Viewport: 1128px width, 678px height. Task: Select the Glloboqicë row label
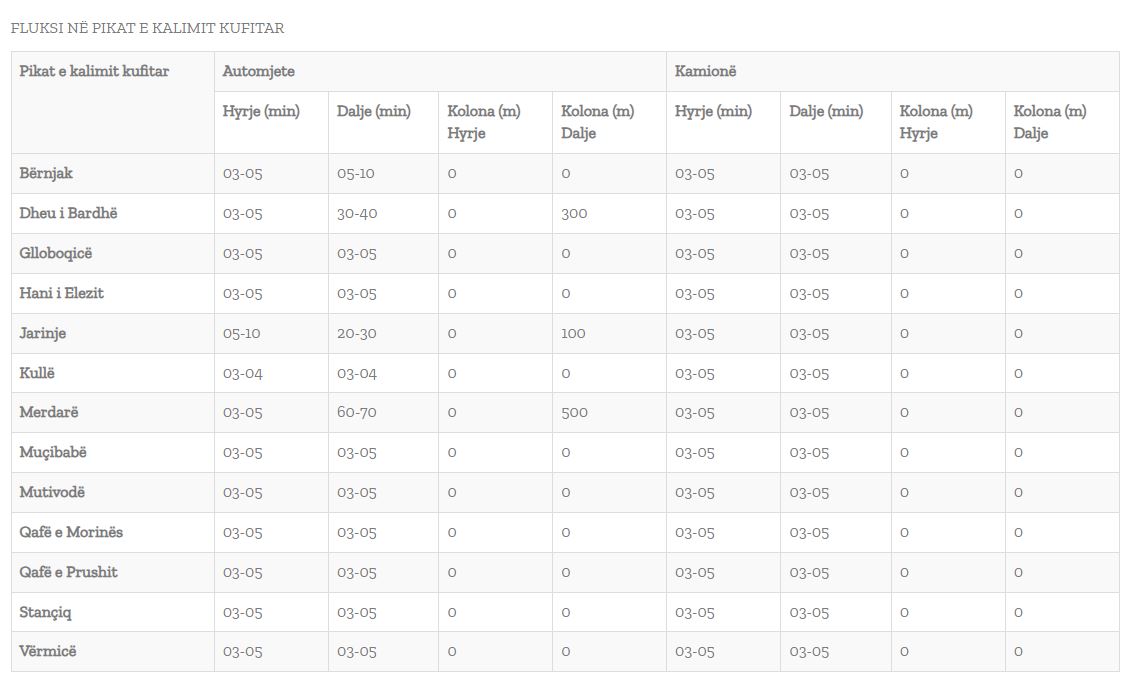coord(56,253)
